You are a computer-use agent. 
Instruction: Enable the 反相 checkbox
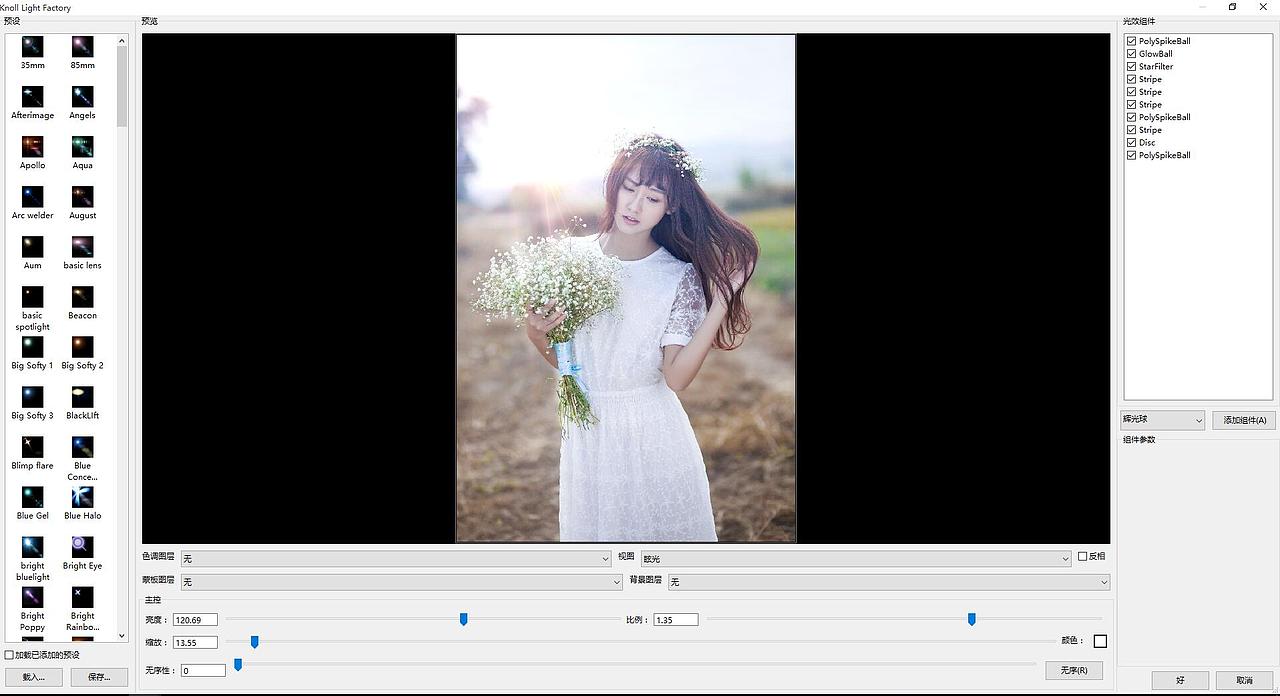click(x=1082, y=557)
